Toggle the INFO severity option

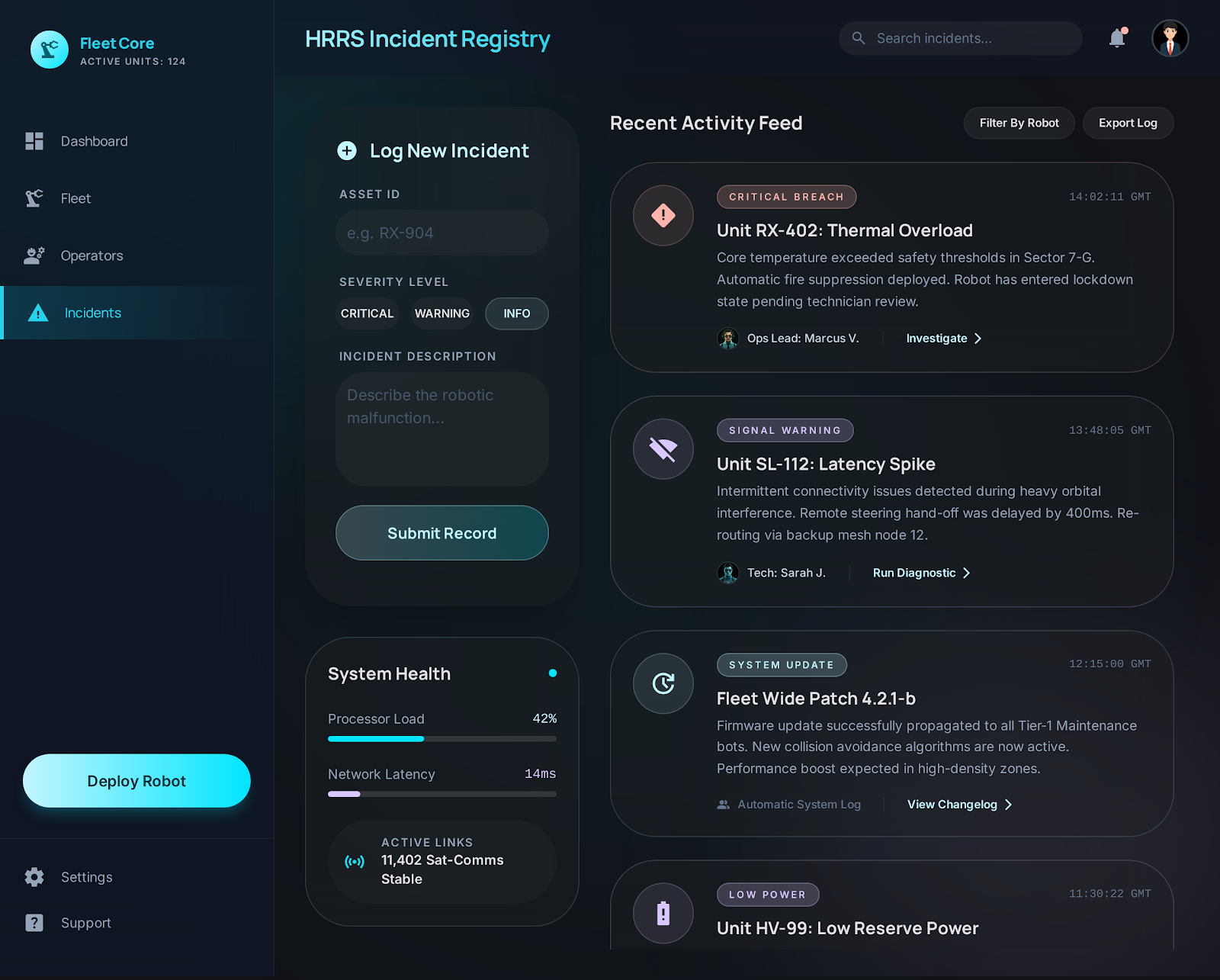(x=516, y=313)
